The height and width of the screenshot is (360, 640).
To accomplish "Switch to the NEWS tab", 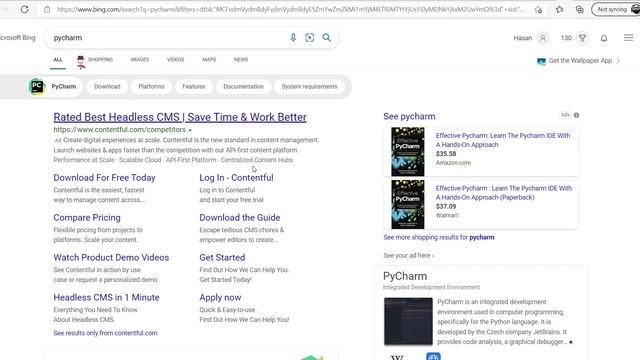I will (x=241, y=60).
